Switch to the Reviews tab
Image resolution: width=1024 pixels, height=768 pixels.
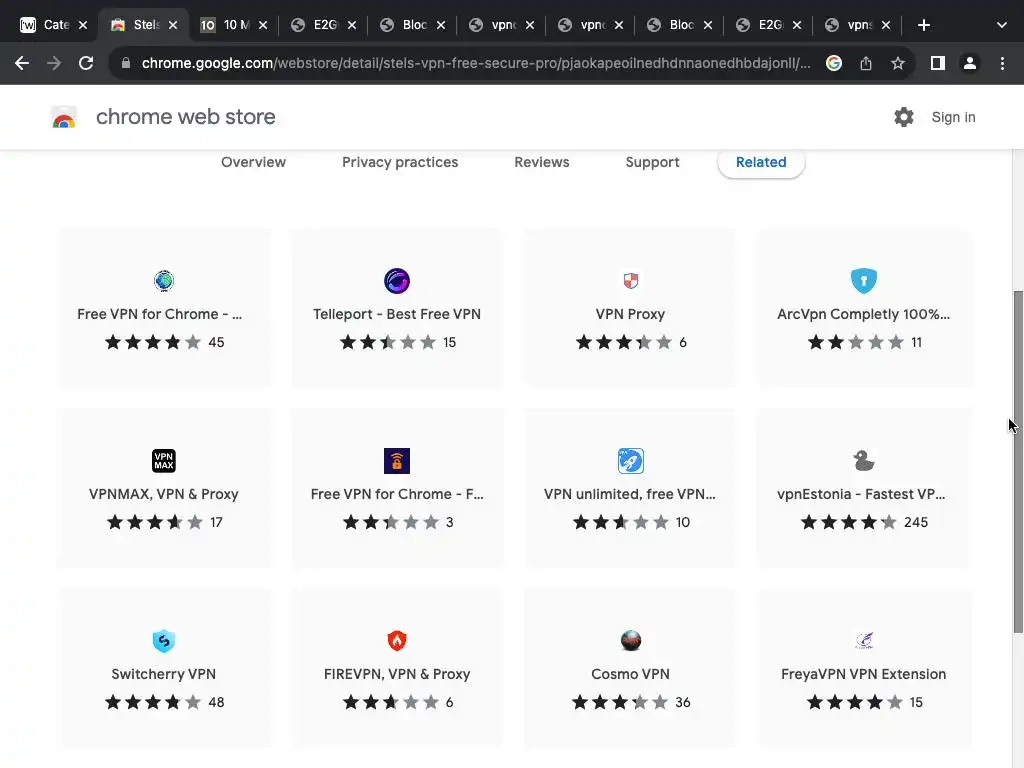542,162
